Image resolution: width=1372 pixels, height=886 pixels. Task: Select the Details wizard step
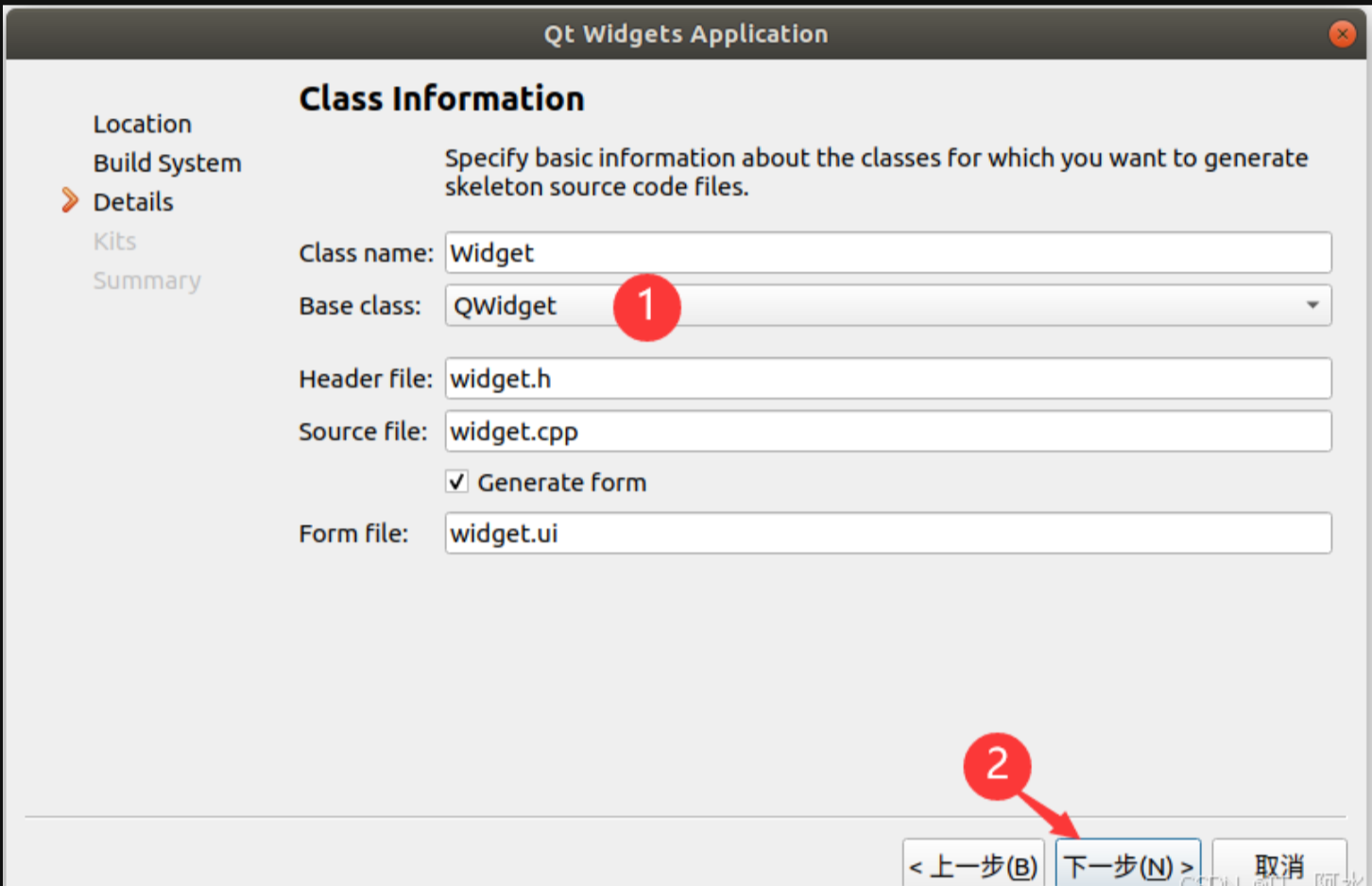[x=133, y=202]
